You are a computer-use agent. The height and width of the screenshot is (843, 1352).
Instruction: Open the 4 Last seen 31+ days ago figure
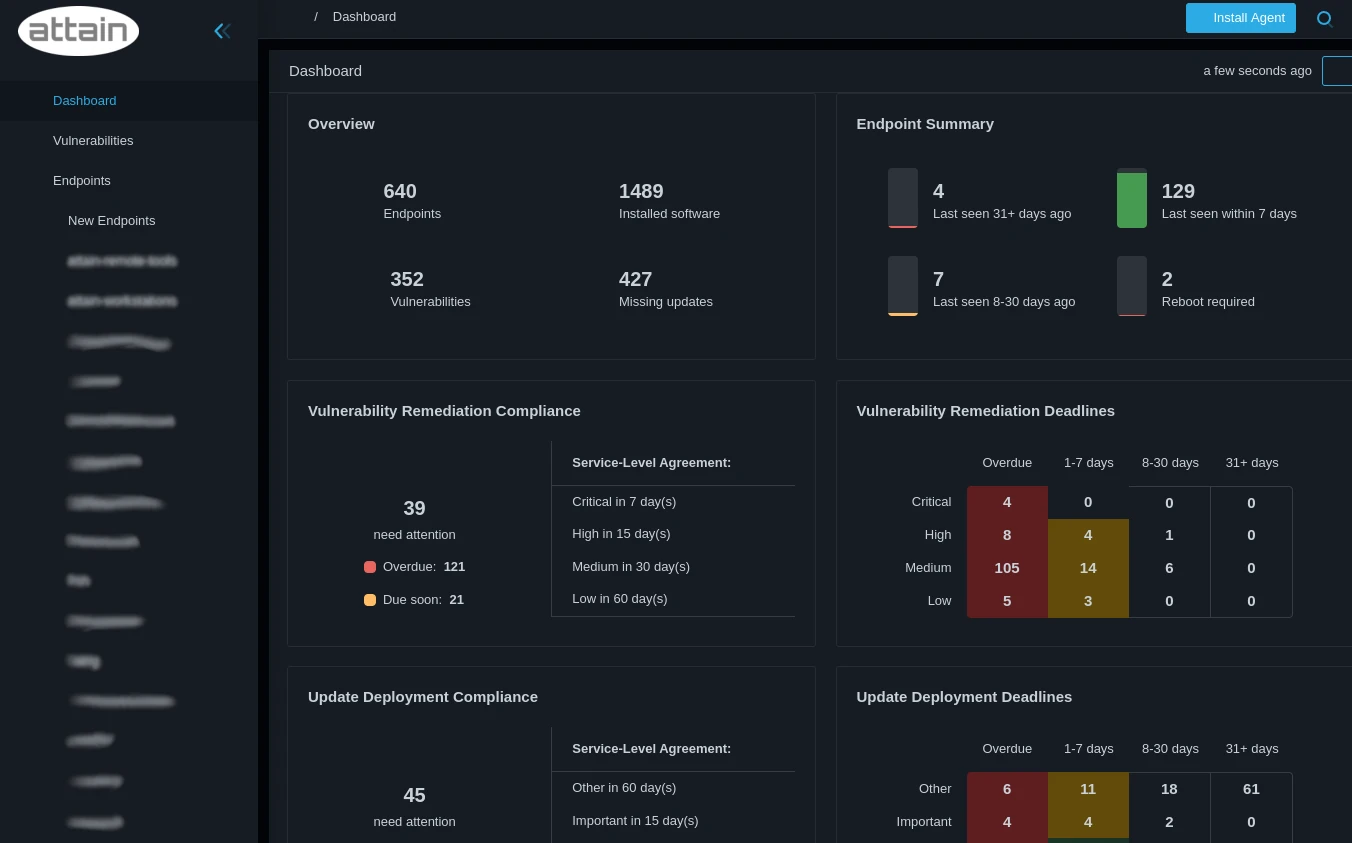pos(1002,200)
